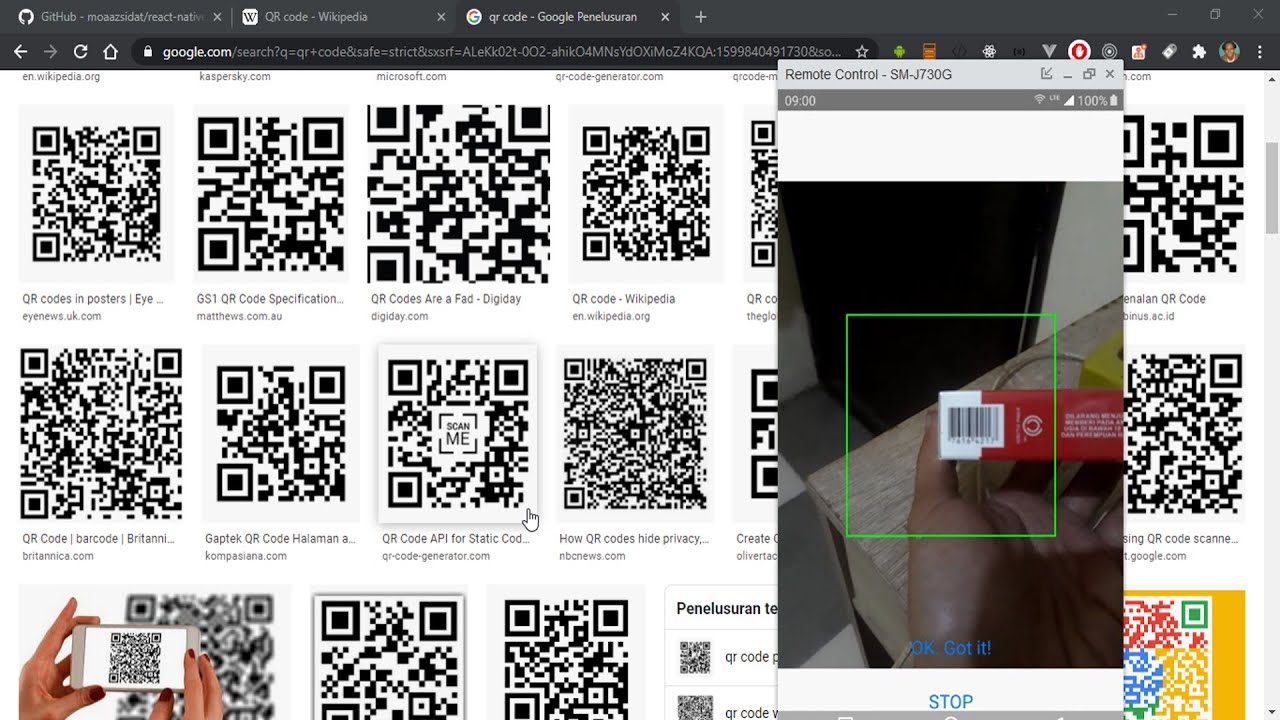Switch to the QR code - Wikipedia tab
Screen dimensions: 1280x720
(x=344, y=17)
